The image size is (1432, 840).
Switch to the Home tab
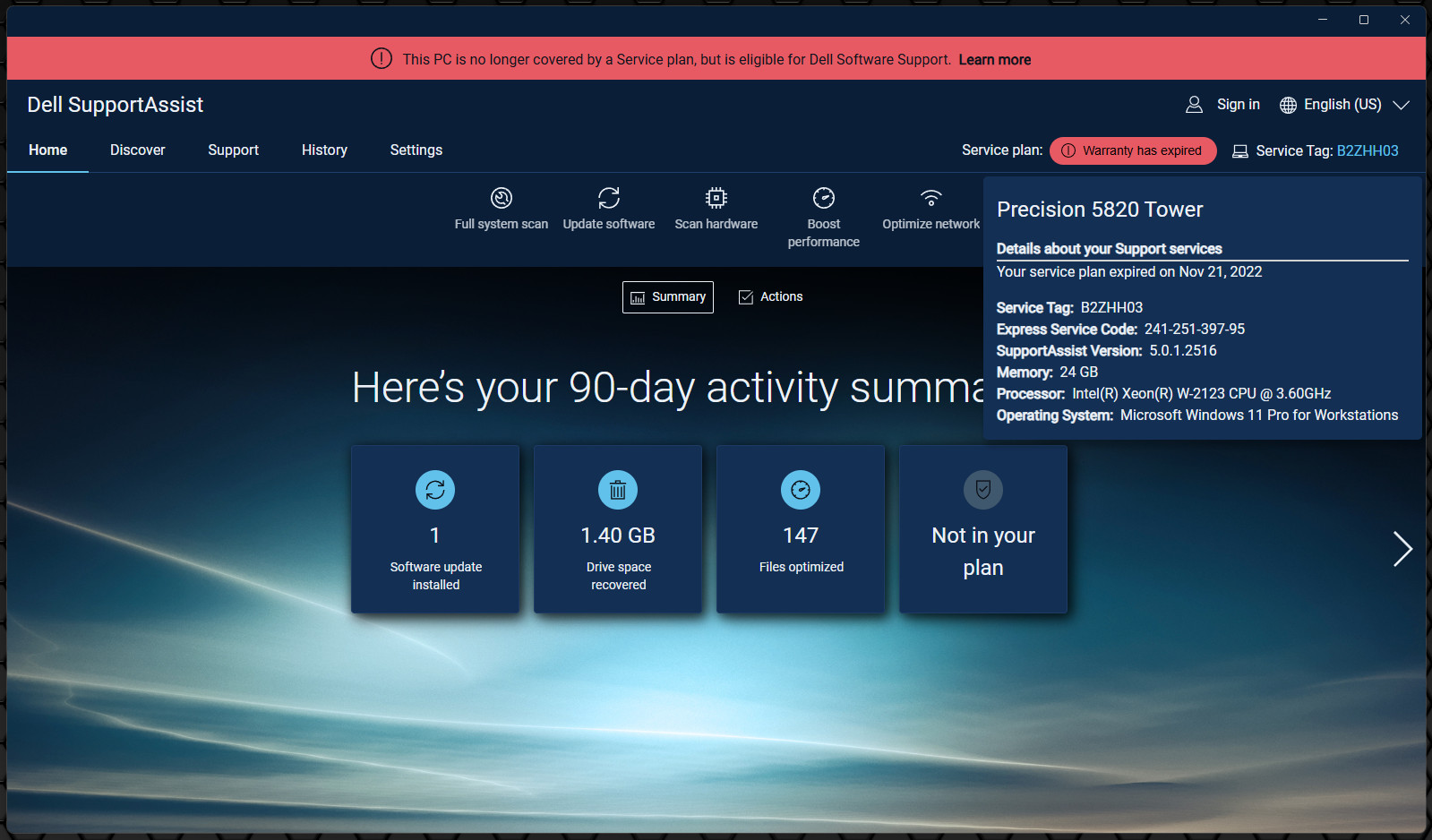47,150
